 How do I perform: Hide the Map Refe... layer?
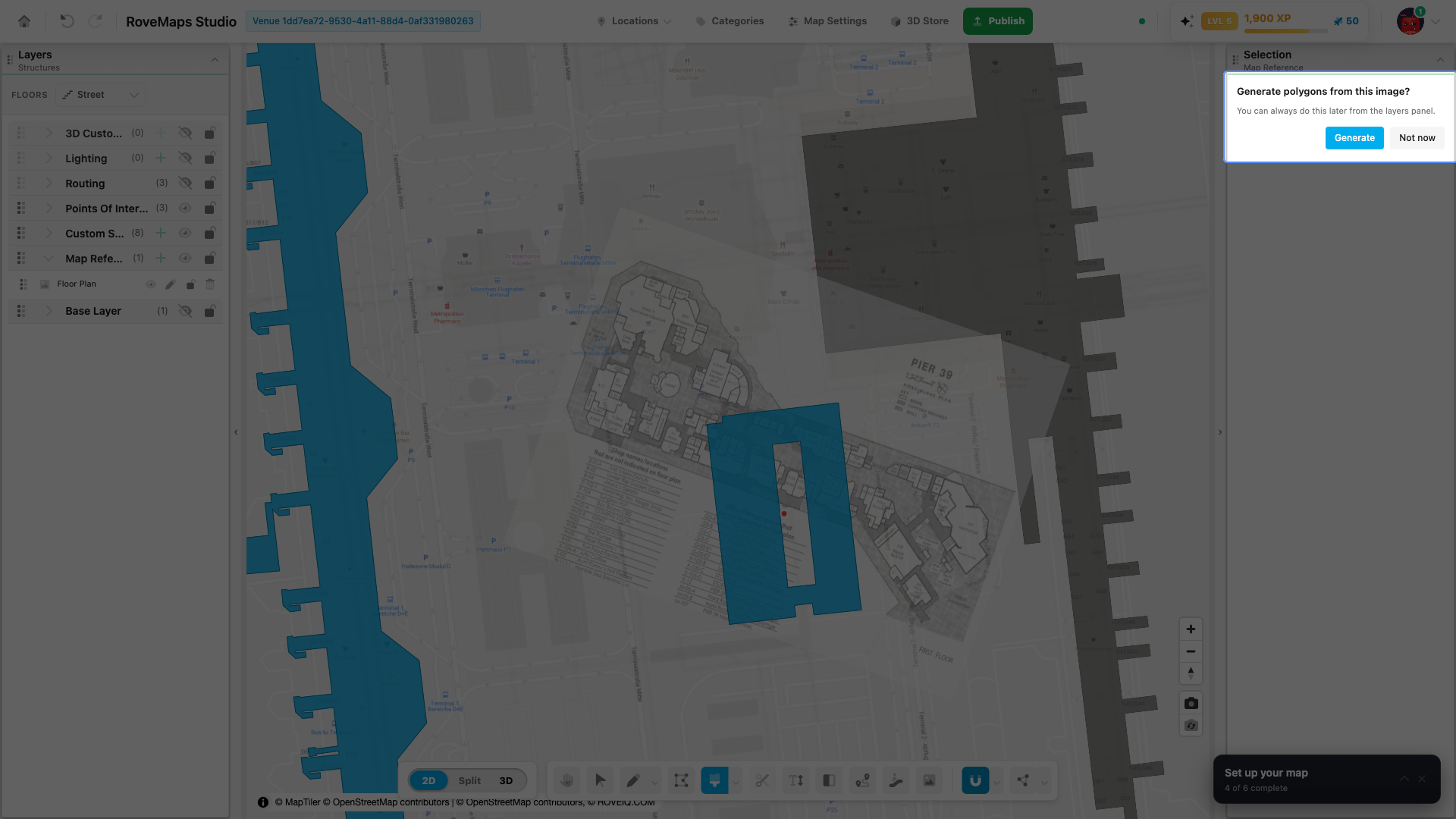point(185,258)
